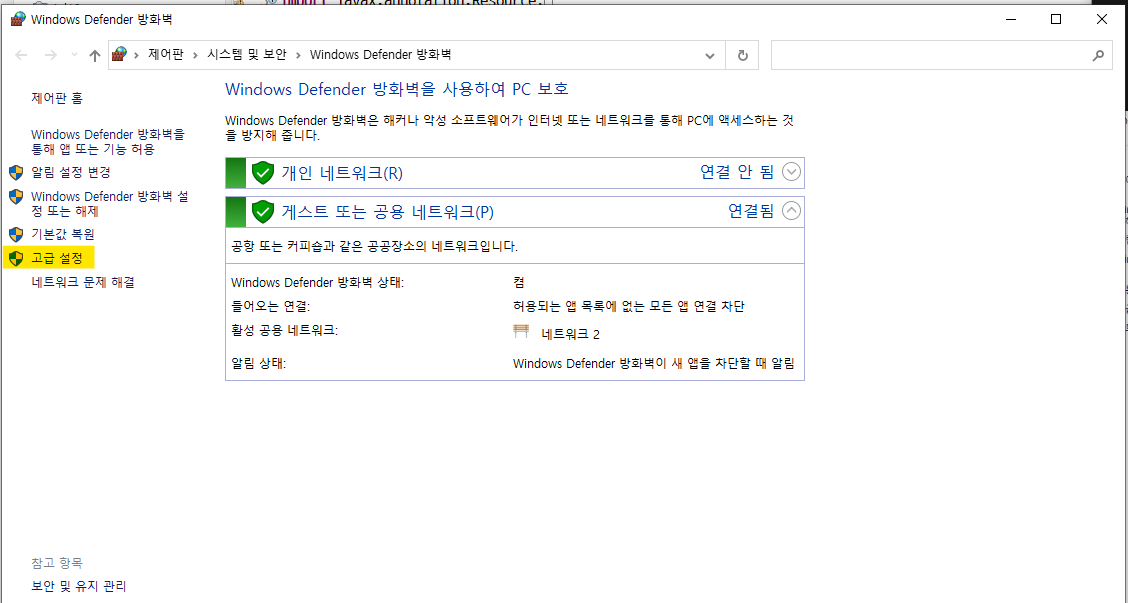The width and height of the screenshot is (1128, 603).
Task: Click 허용되는 앱 목록에 없는 모든 앱 연결 차단 text
Action: pos(629,307)
